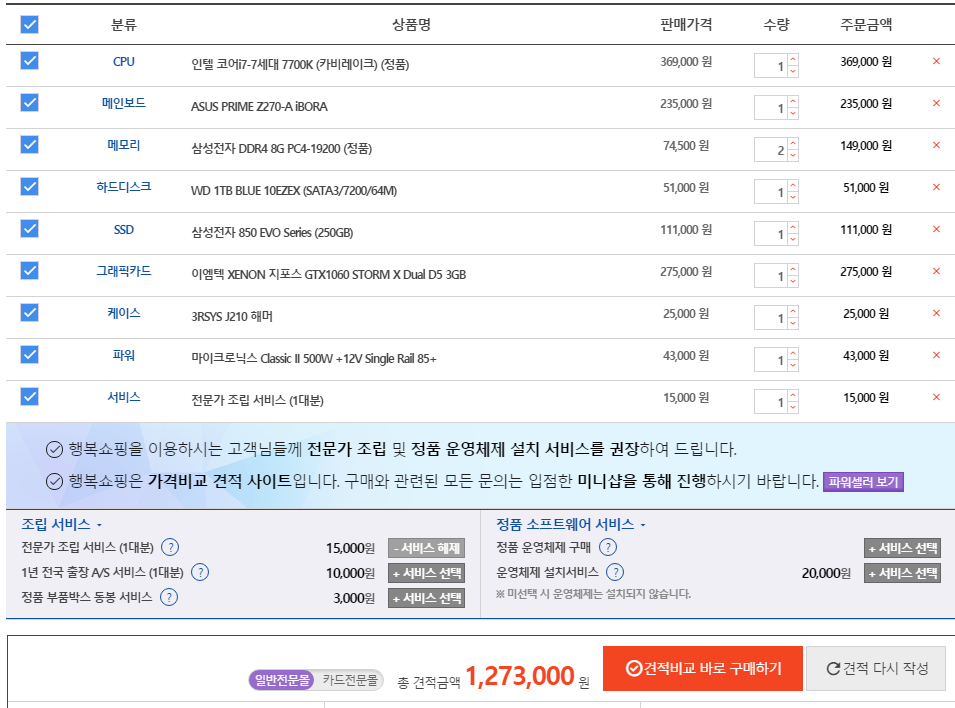Increase 메모리 quantity with up arrow
This screenshot has width=955, height=708.
pyautogui.click(x=793, y=145)
